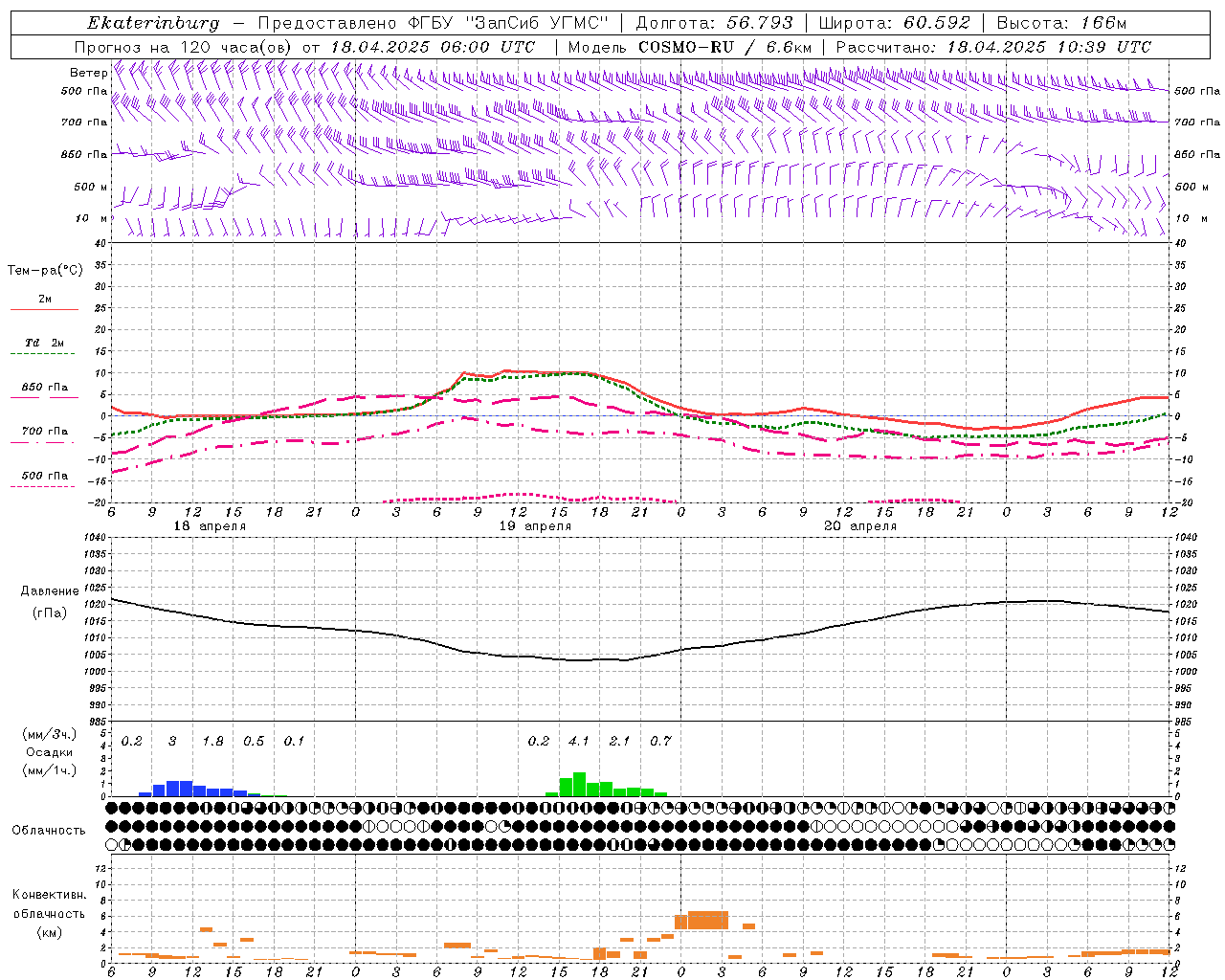Click the 'Тем-ра(°C)' axis title
The image size is (1225, 980).
coord(45,271)
